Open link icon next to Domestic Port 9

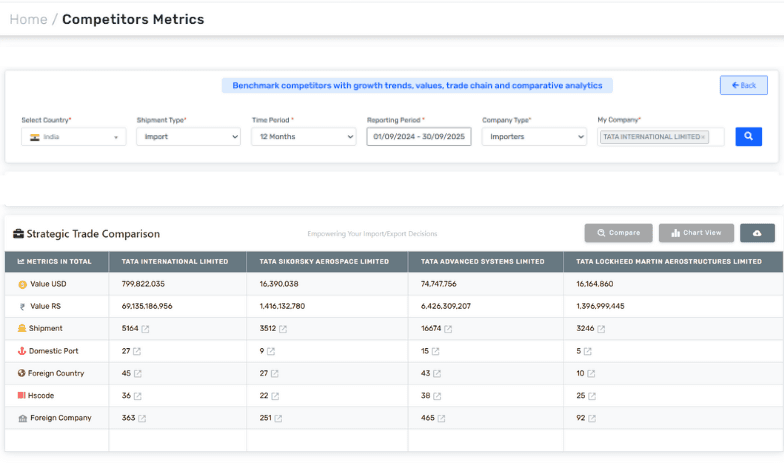pos(271,352)
